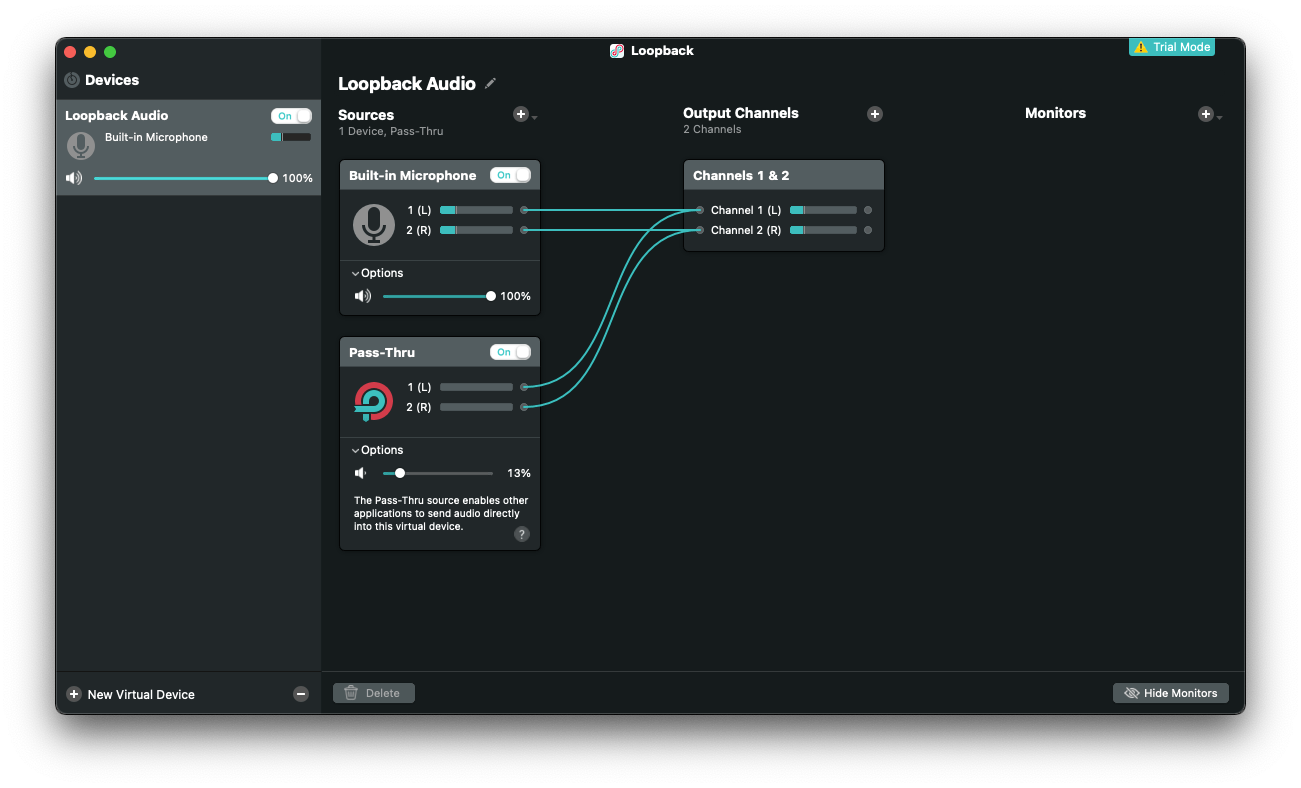Open the dropdown arrow next to Monitors plus

(x=1220, y=117)
